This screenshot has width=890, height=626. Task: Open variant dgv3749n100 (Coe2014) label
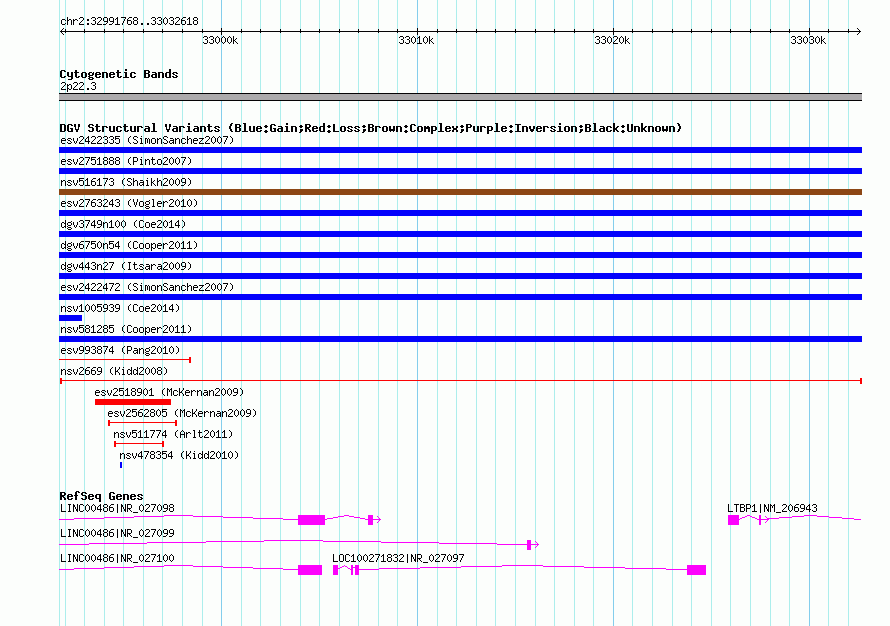point(123,224)
